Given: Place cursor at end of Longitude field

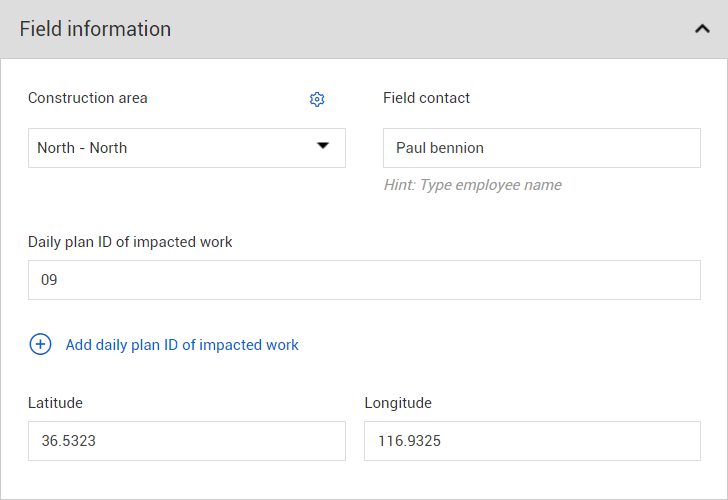Looking at the screenshot, I should tap(444, 441).
